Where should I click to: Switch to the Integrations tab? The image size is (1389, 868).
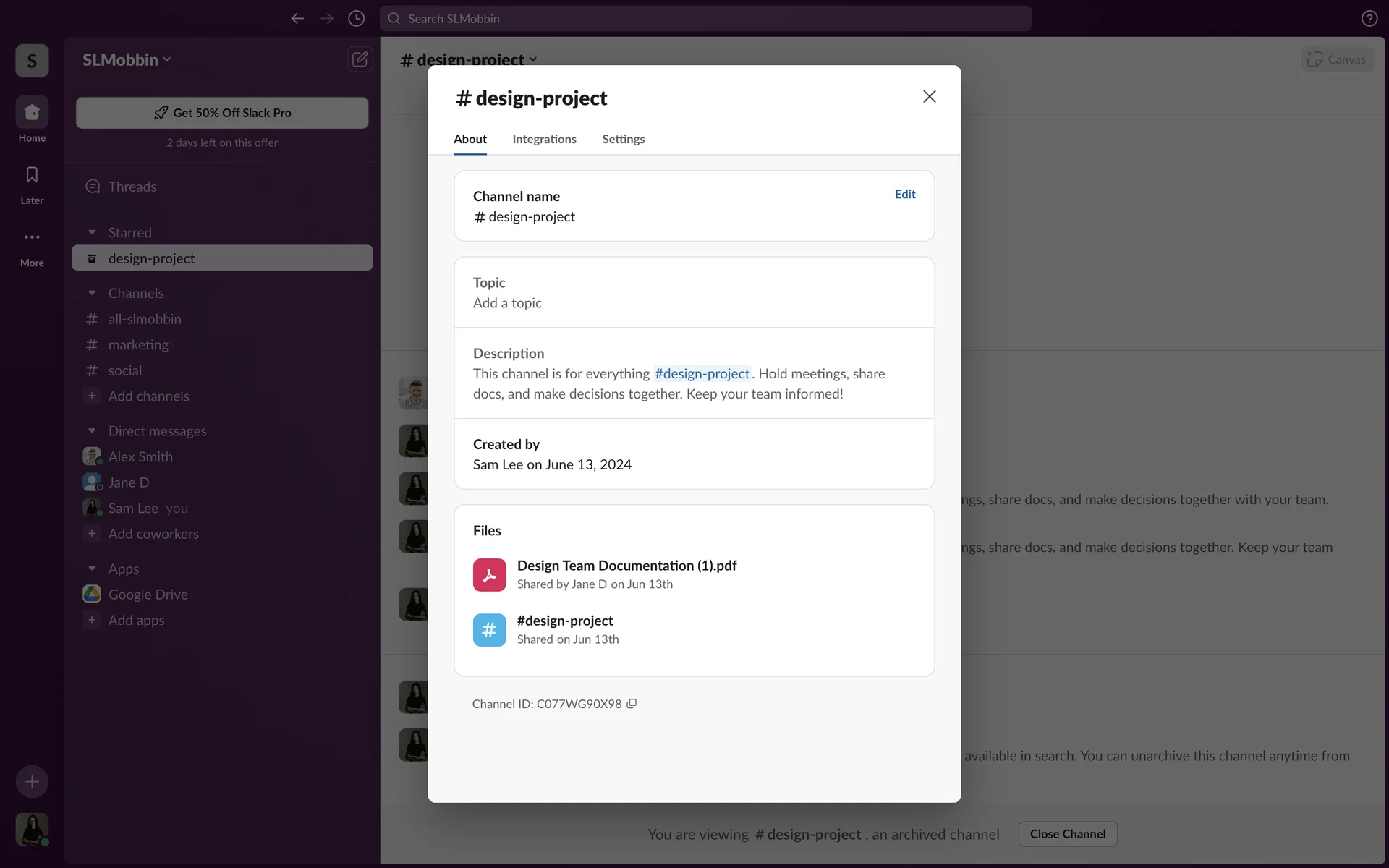point(544,139)
